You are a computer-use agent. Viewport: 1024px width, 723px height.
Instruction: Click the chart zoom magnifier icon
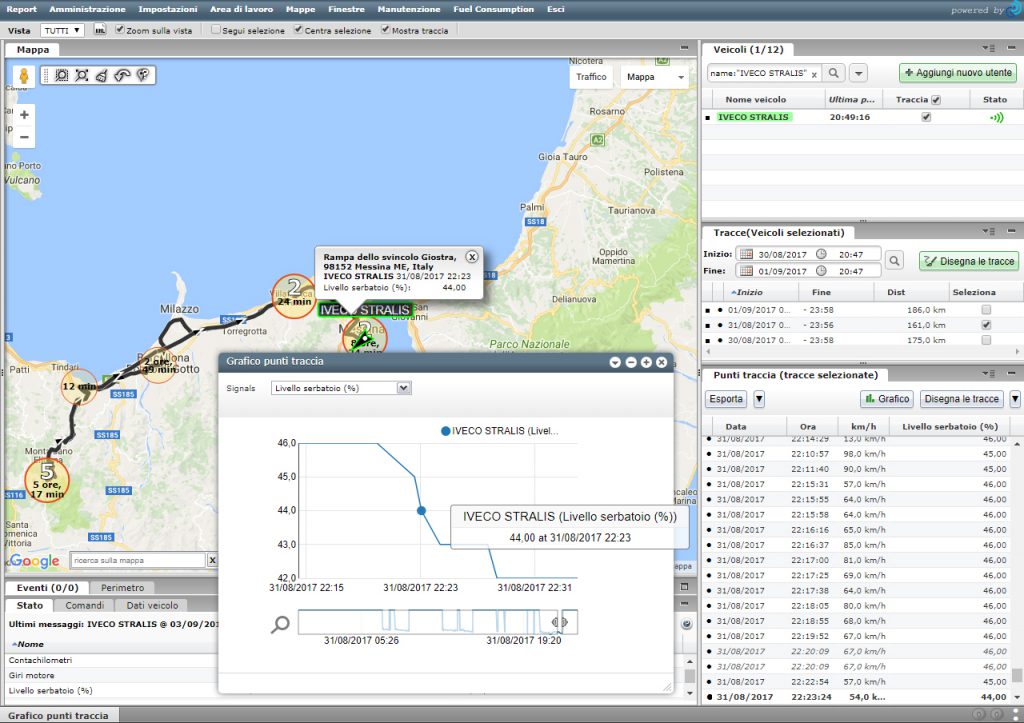click(280, 624)
